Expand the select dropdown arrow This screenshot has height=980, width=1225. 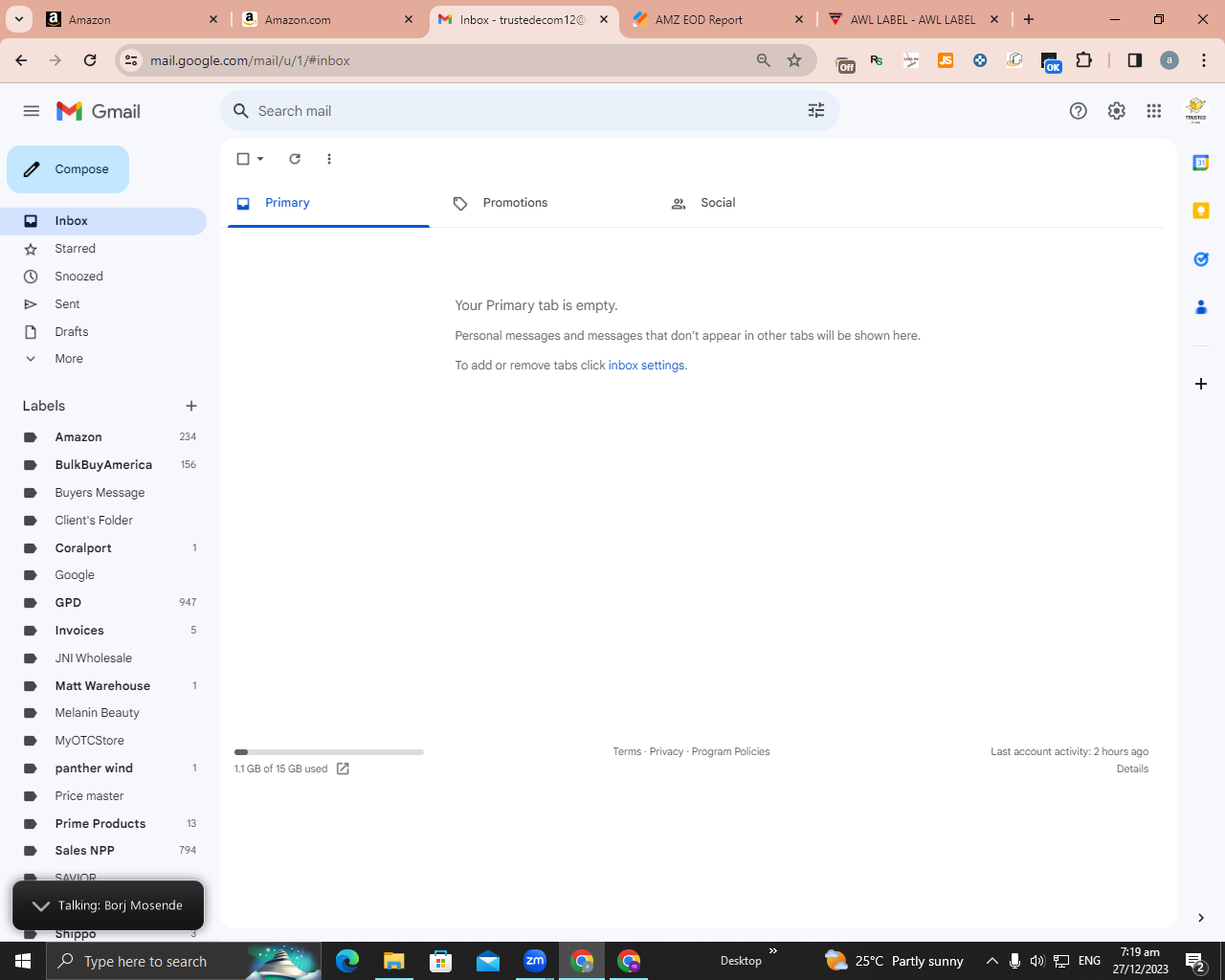click(x=260, y=159)
